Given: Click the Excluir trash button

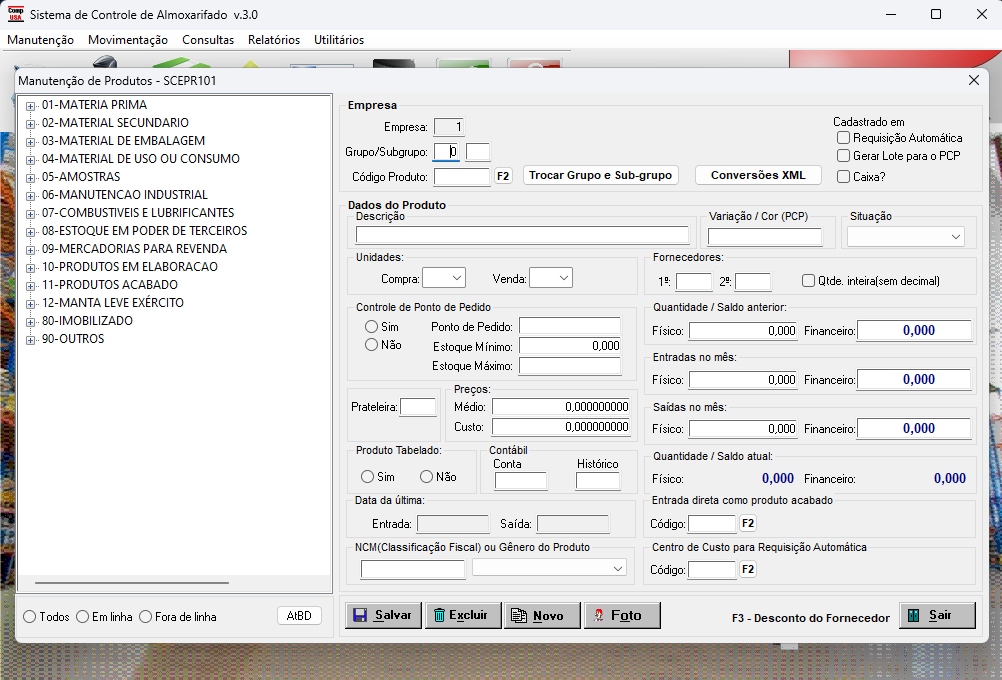Looking at the screenshot, I should [463, 615].
